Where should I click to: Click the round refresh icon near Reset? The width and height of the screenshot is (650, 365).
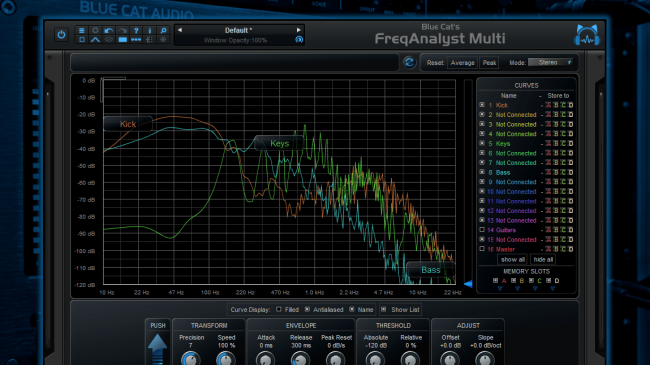409,63
